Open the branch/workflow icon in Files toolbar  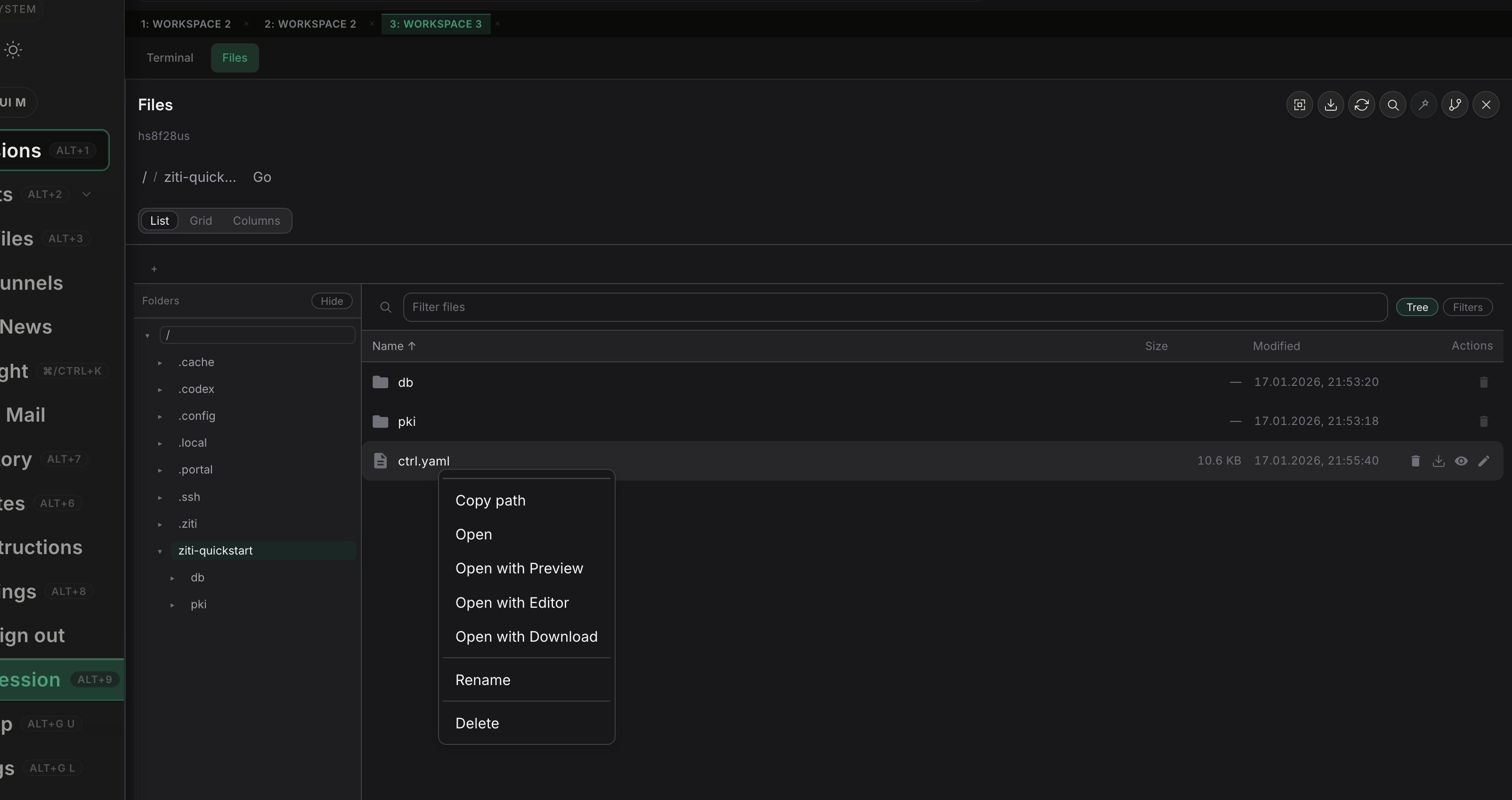[x=1455, y=105]
